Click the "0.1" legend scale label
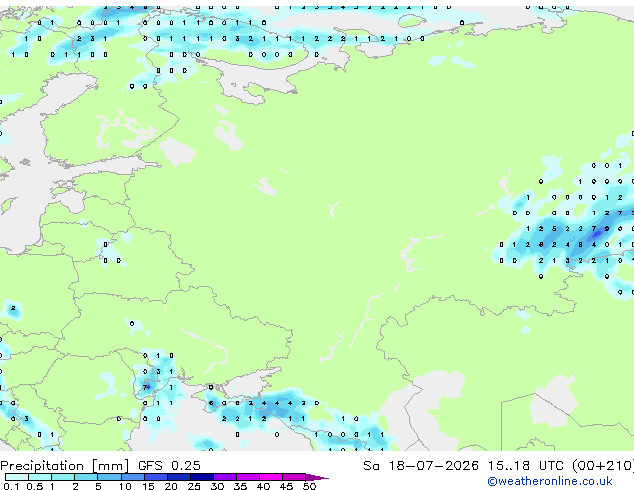The width and height of the screenshot is (634, 490). point(11,486)
